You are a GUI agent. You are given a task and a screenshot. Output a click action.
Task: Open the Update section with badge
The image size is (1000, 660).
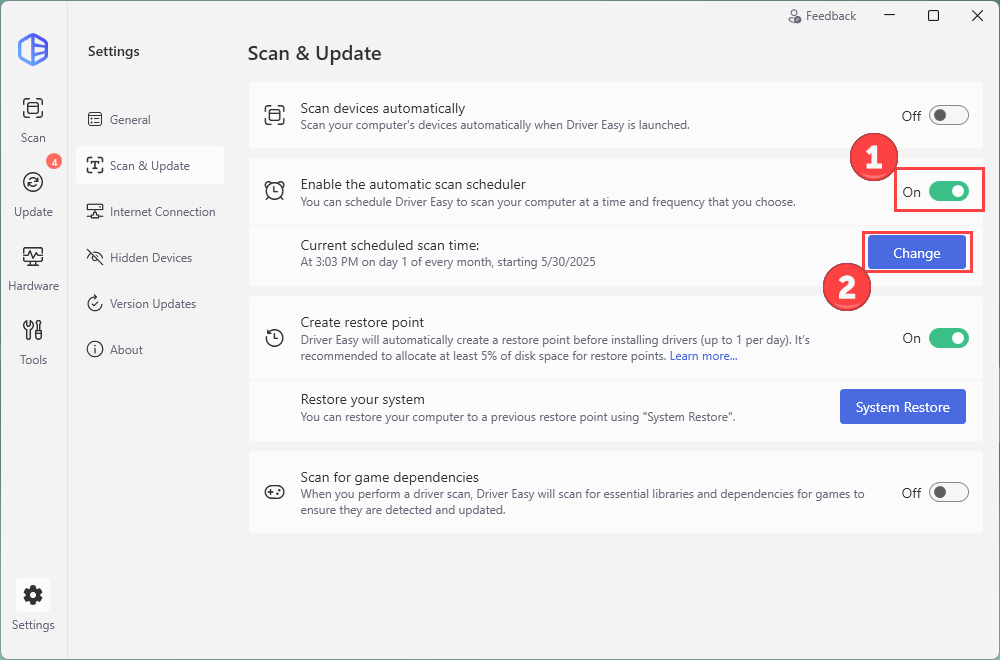point(33,192)
